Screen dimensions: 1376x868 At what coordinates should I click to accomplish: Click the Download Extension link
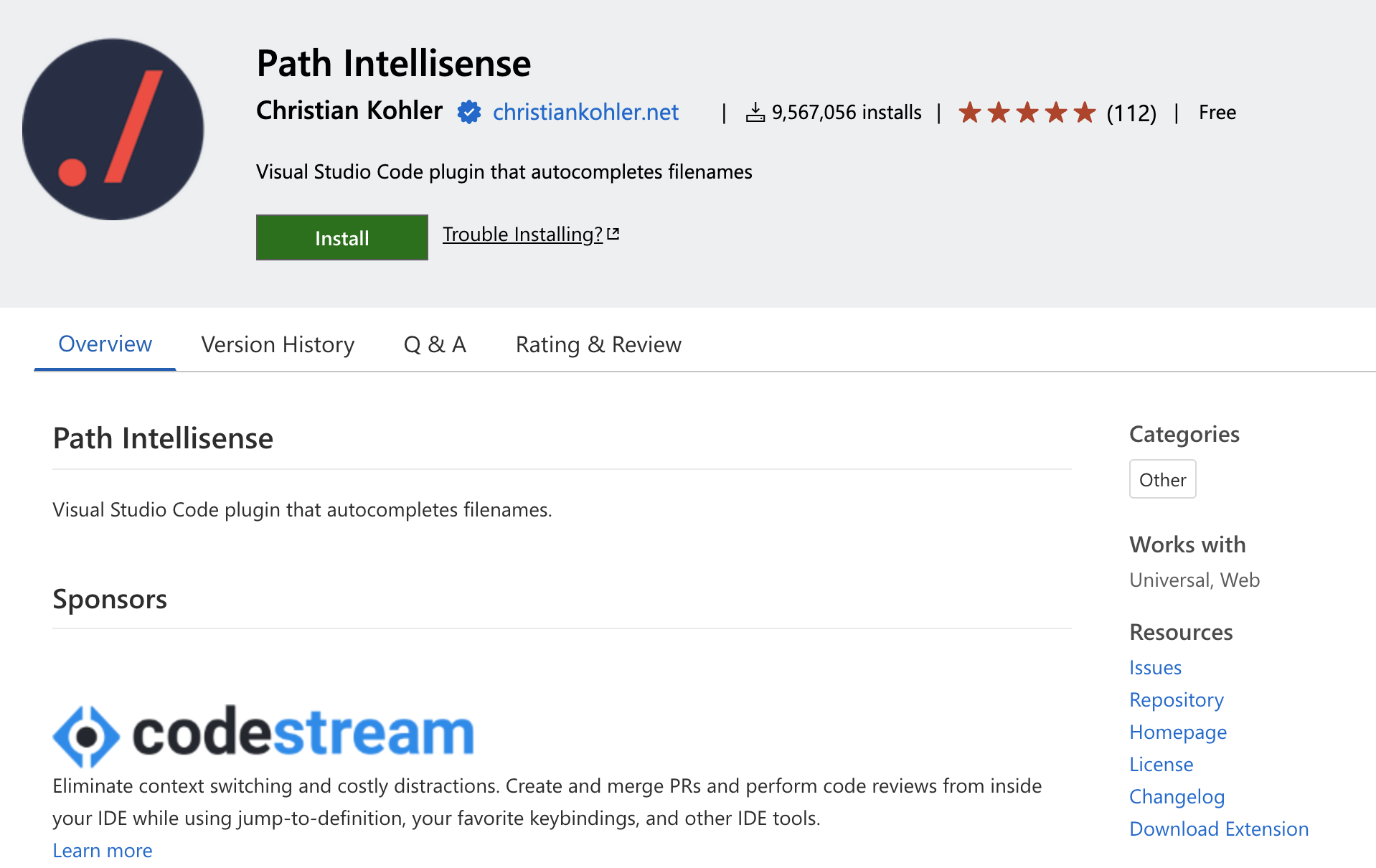pyautogui.click(x=1219, y=829)
